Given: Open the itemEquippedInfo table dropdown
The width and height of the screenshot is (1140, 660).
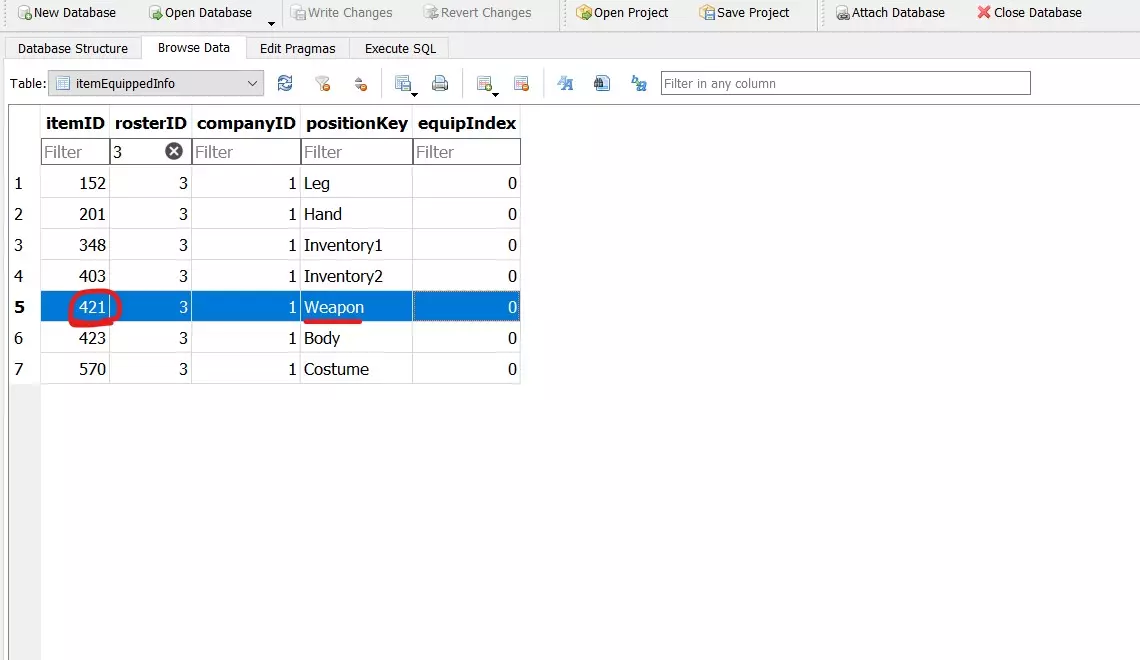Looking at the screenshot, I should click(156, 84).
